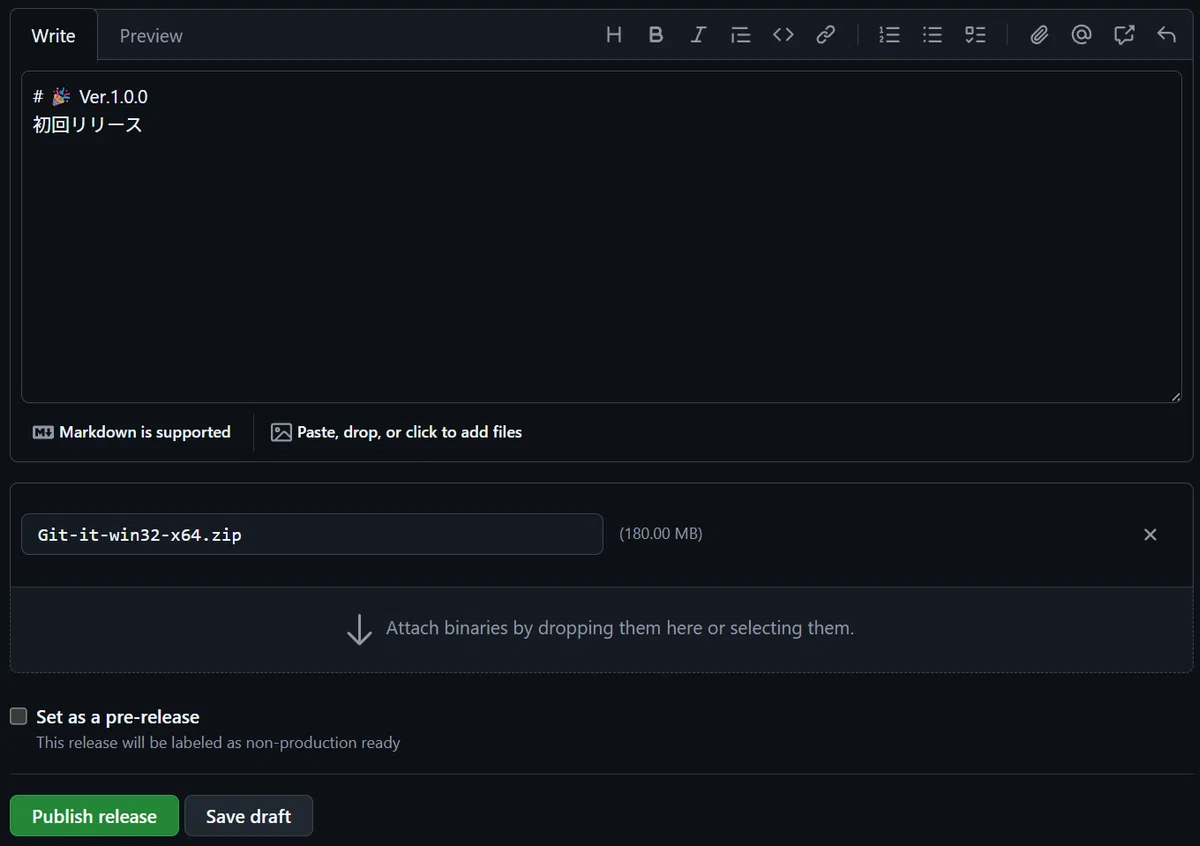Click the '# 🎉 Ver.1.0.0' heading line

(x=90, y=96)
